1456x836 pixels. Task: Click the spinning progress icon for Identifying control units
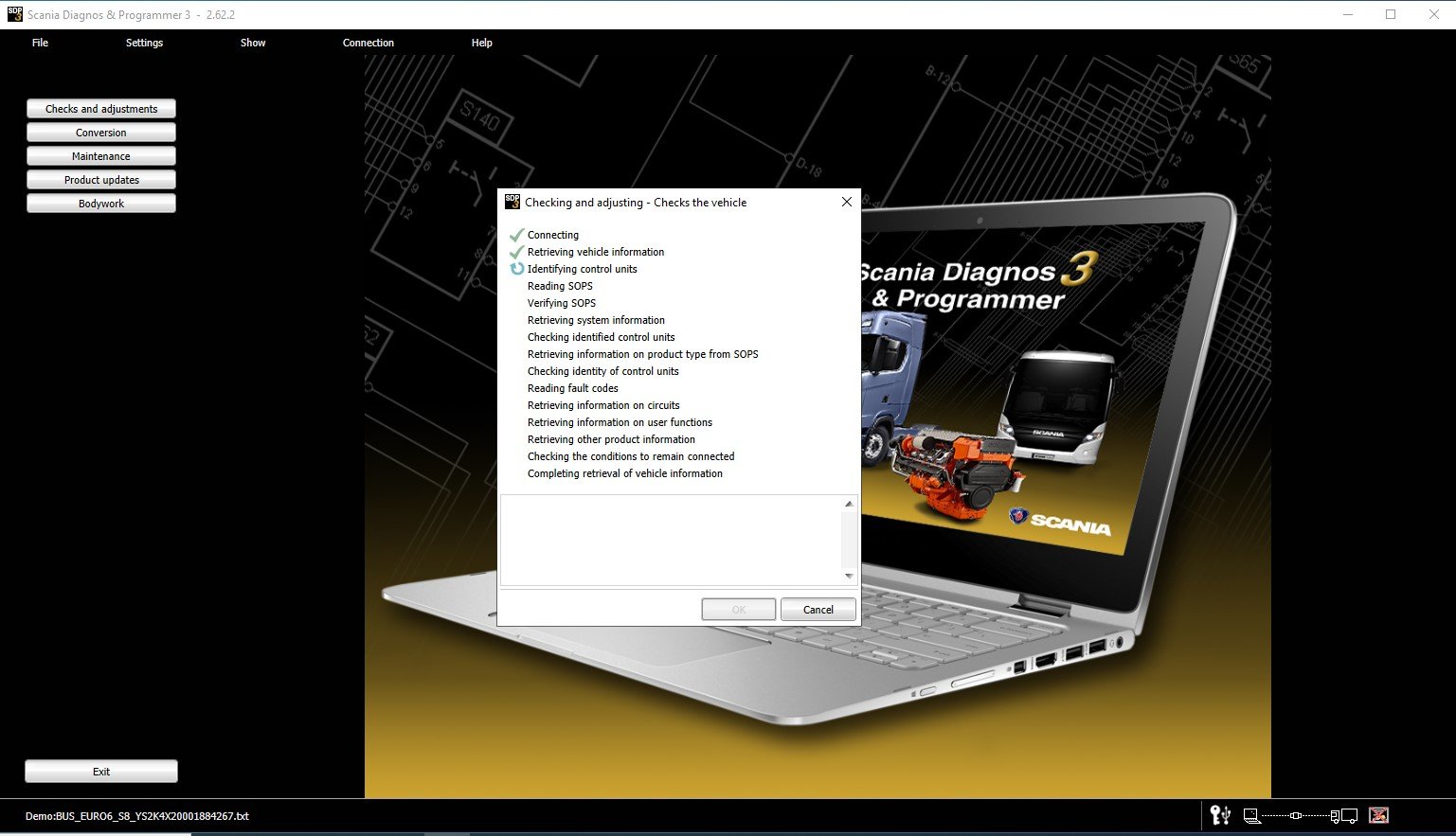coord(517,269)
